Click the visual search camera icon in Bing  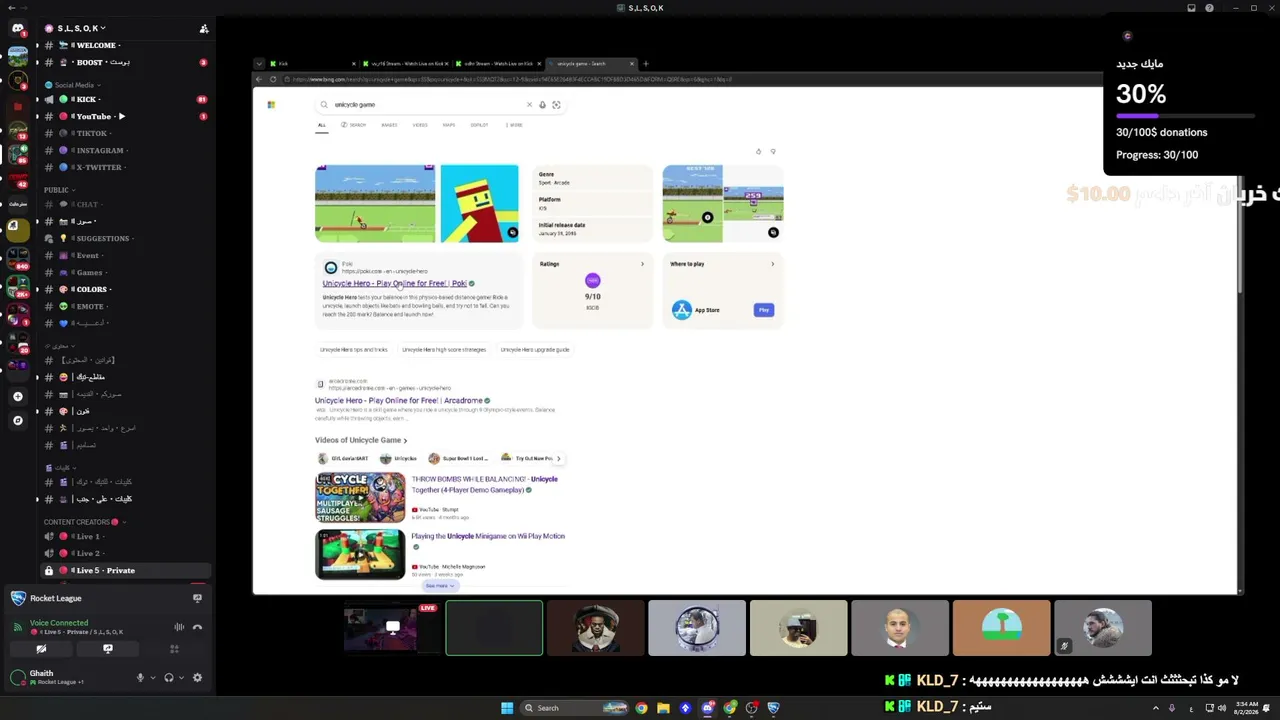556,105
